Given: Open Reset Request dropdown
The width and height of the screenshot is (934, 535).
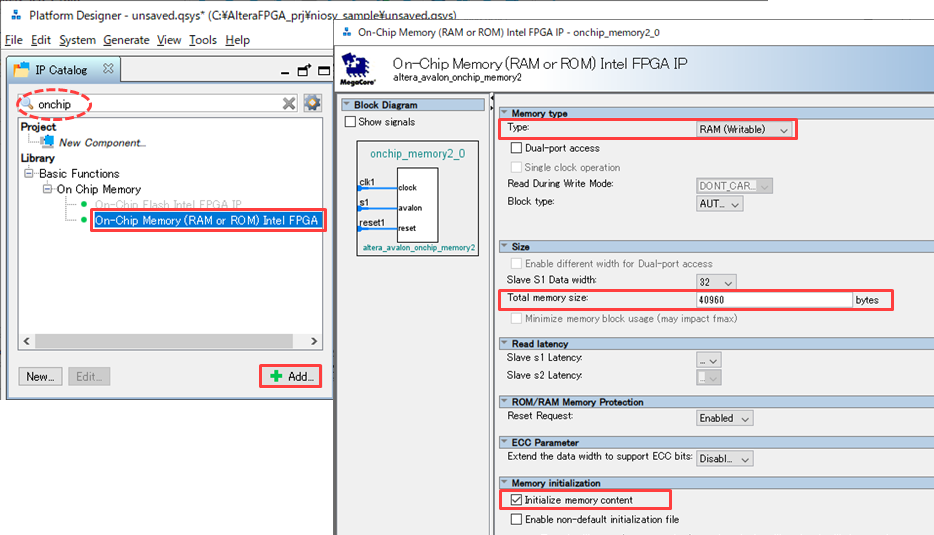Looking at the screenshot, I should [724, 418].
